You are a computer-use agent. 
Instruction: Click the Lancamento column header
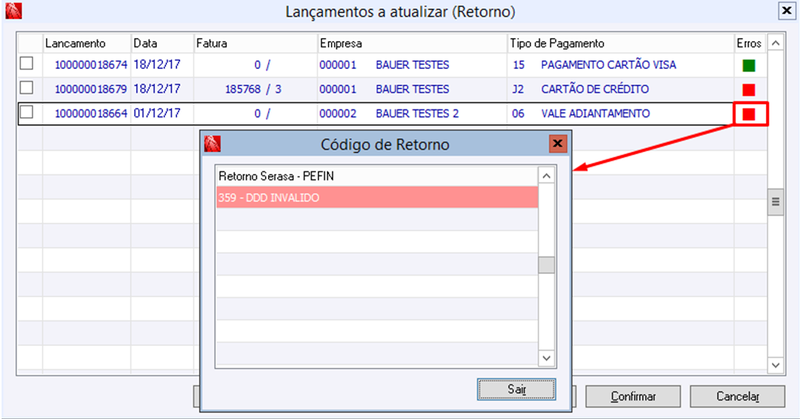[87, 43]
